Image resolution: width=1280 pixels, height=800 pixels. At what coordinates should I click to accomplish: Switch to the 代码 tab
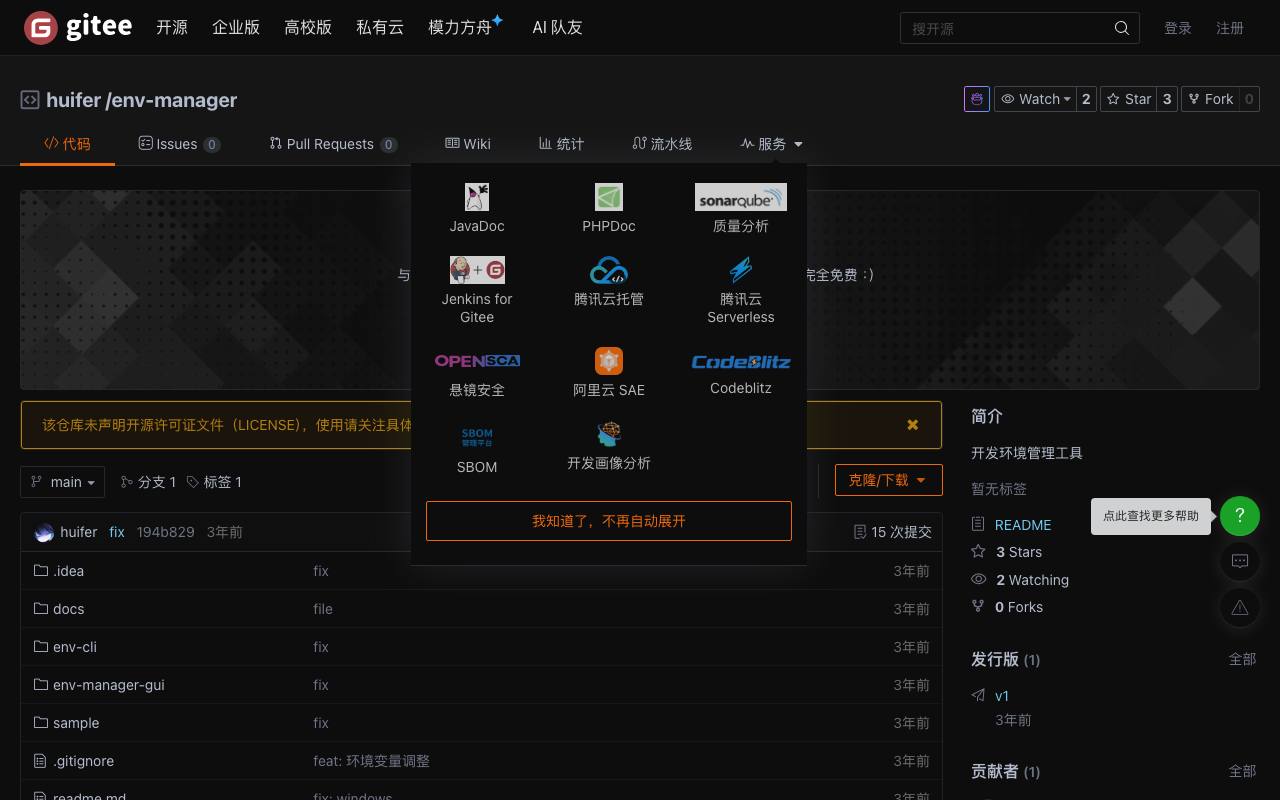[67, 144]
